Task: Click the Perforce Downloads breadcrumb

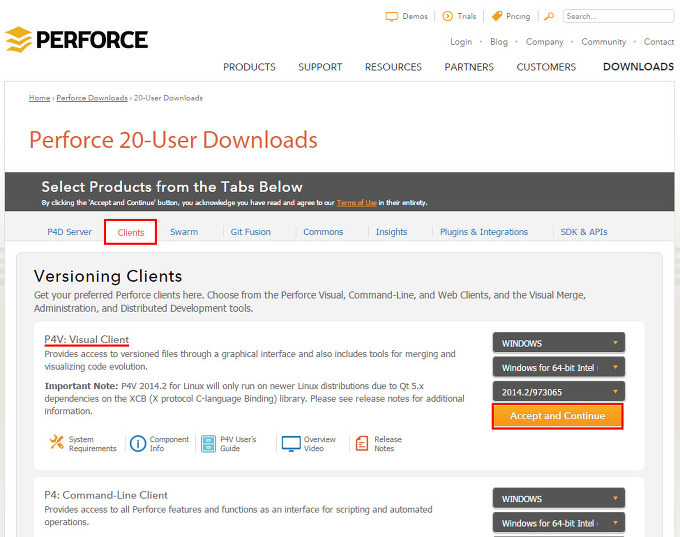Action: point(92,98)
